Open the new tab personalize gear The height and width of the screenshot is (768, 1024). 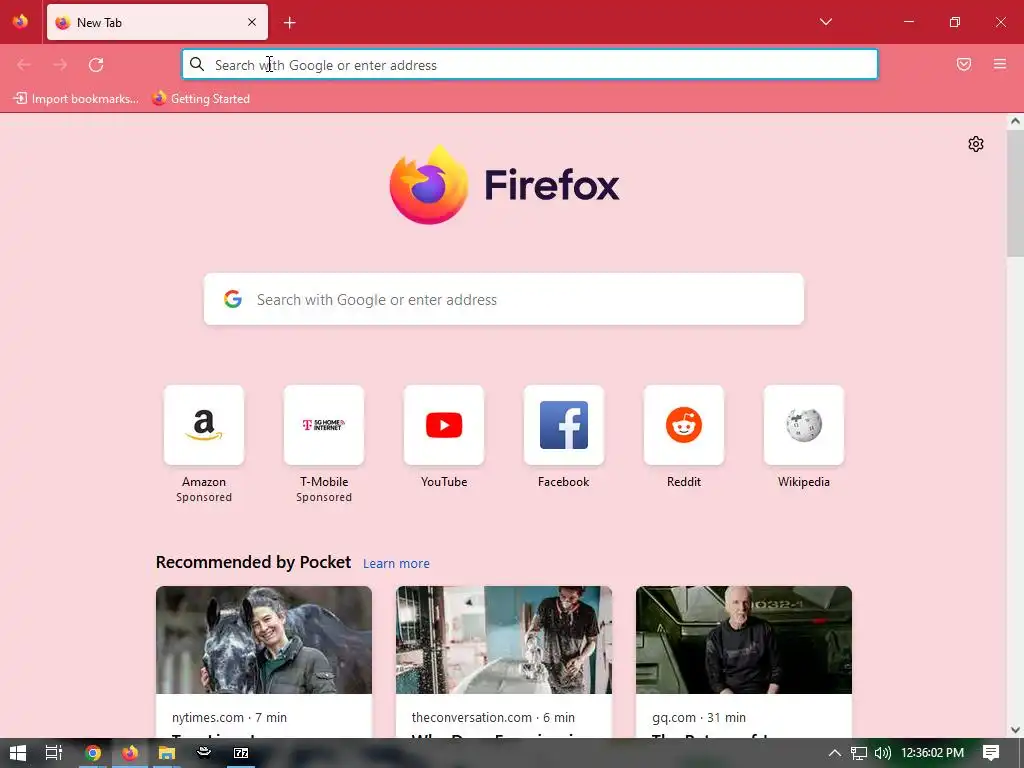point(976,144)
